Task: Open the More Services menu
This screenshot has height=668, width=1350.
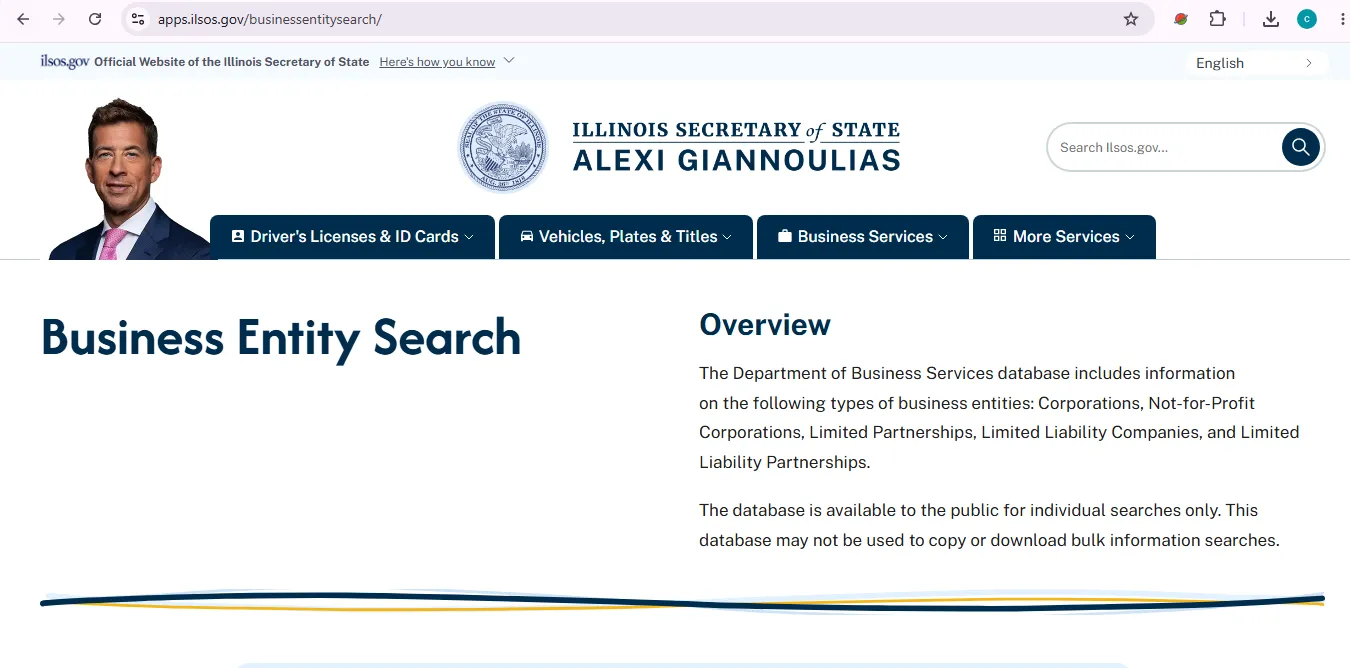Action: coord(1064,237)
